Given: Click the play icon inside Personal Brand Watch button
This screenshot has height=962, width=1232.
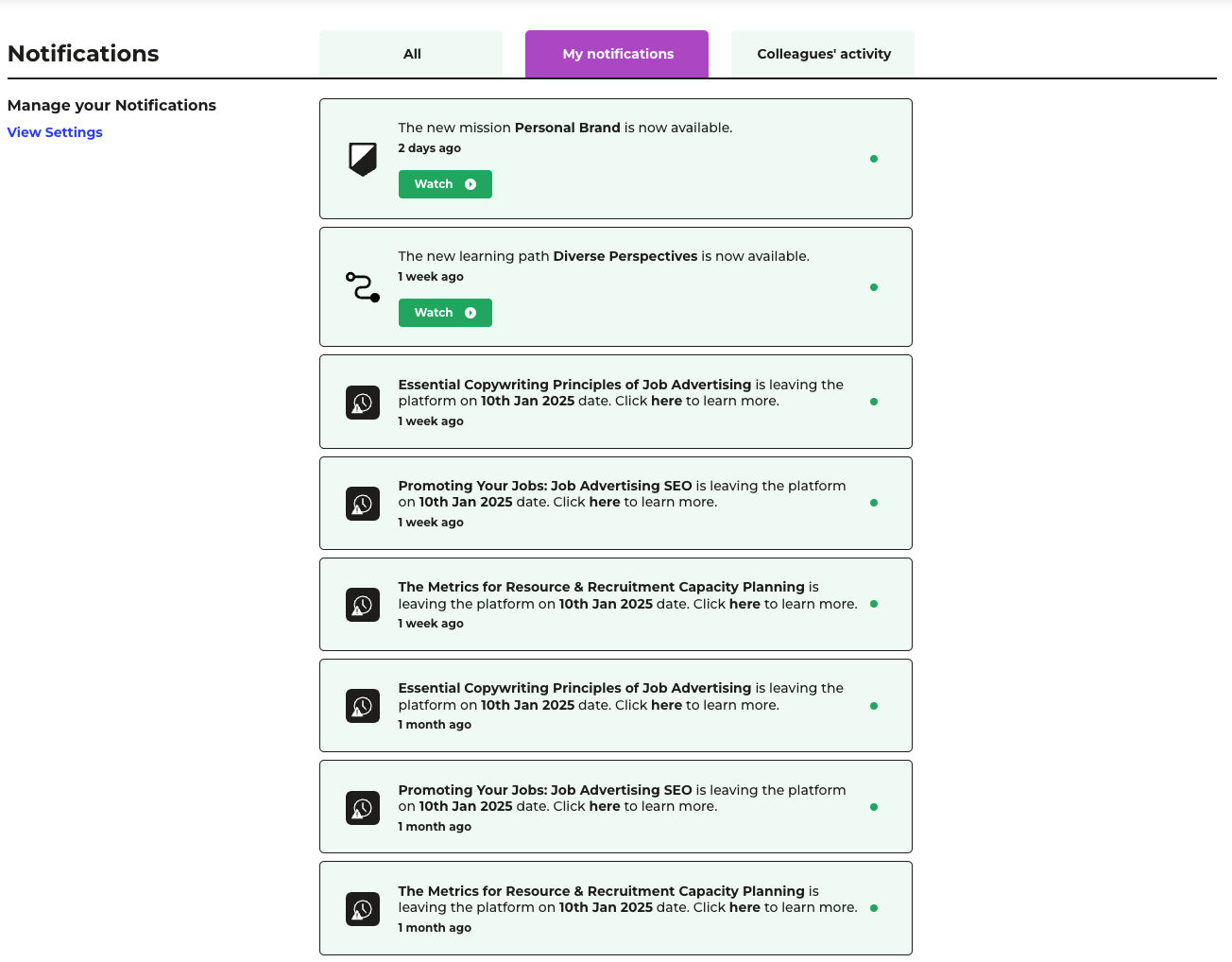Looking at the screenshot, I should [x=471, y=184].
